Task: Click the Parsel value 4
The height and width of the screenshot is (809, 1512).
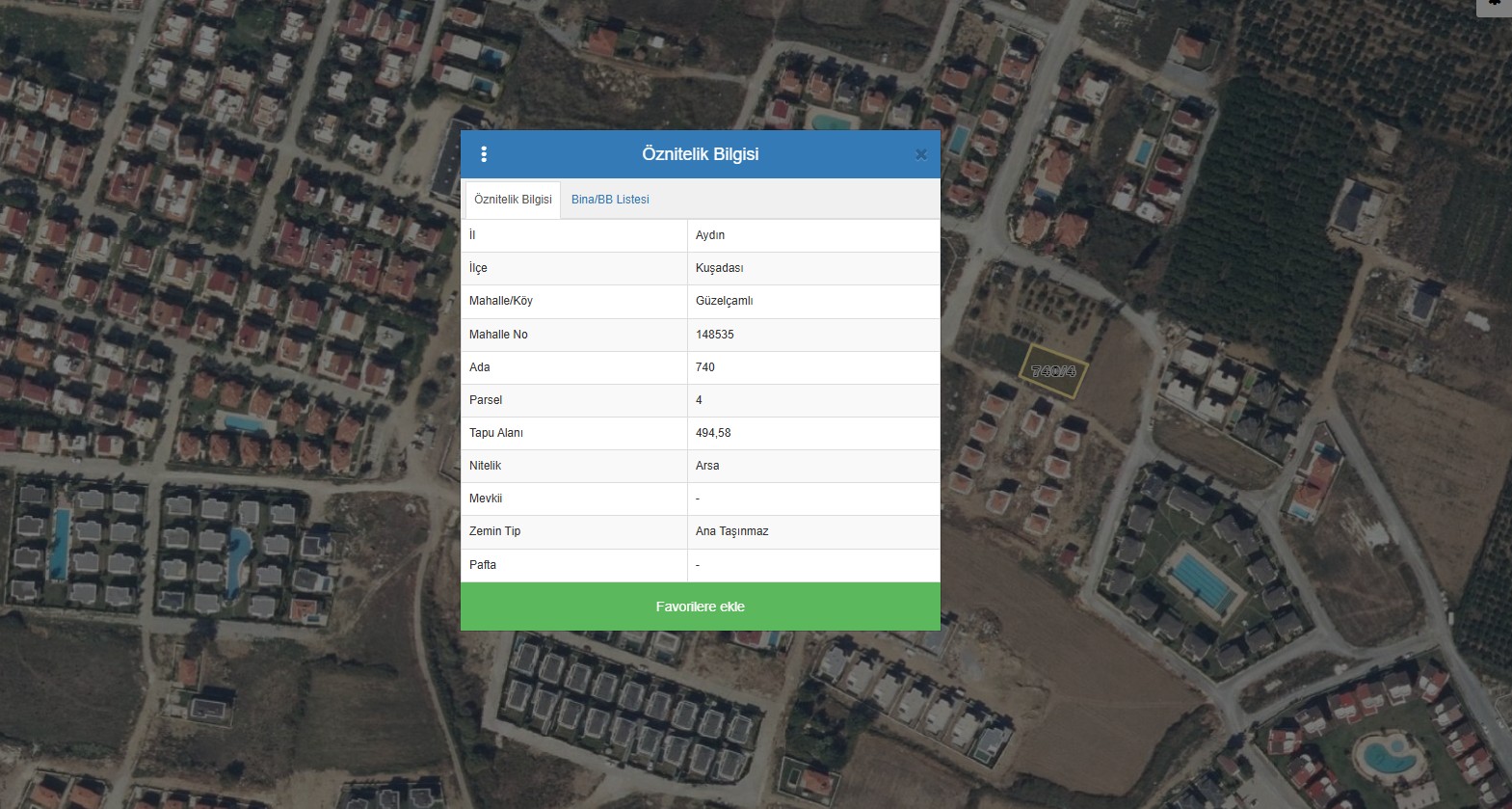Action: (x=700, y=400)
